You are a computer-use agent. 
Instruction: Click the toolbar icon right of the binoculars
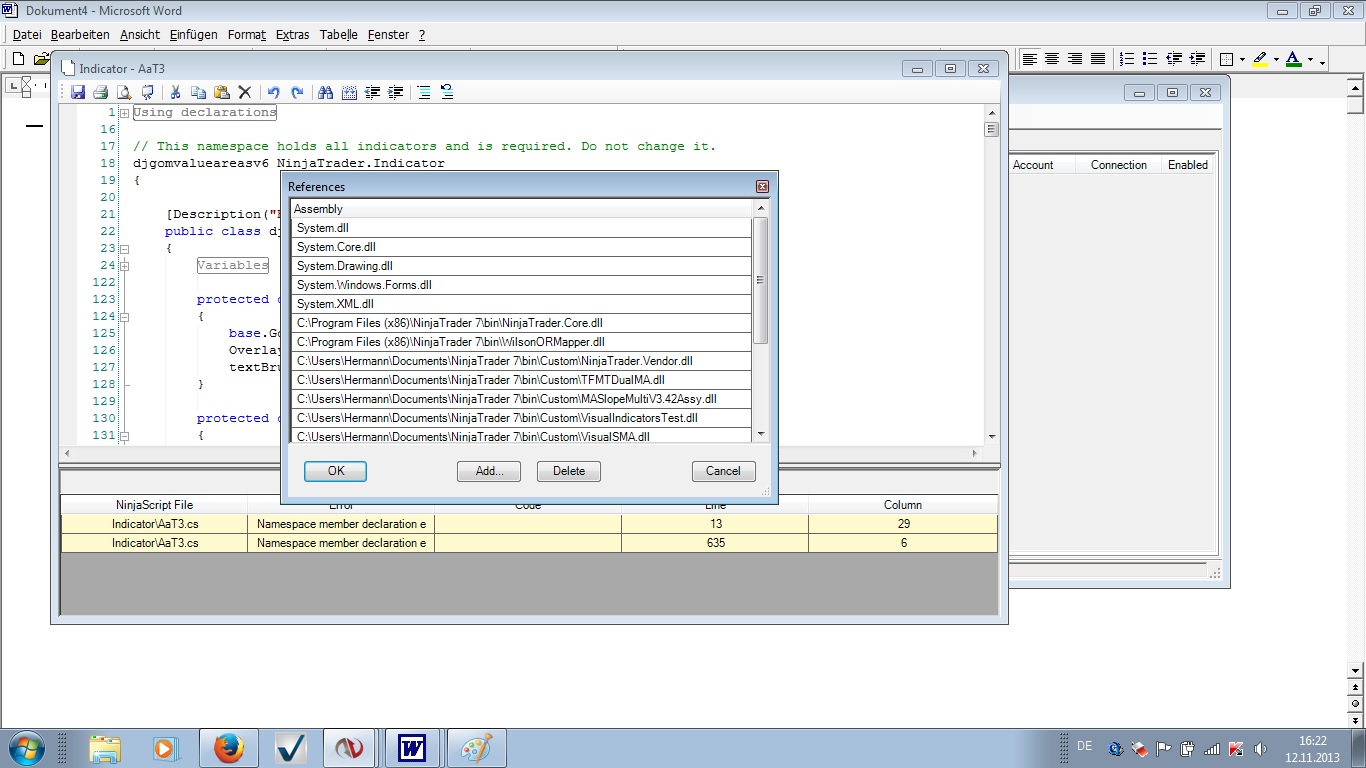[x=349, y=92]
